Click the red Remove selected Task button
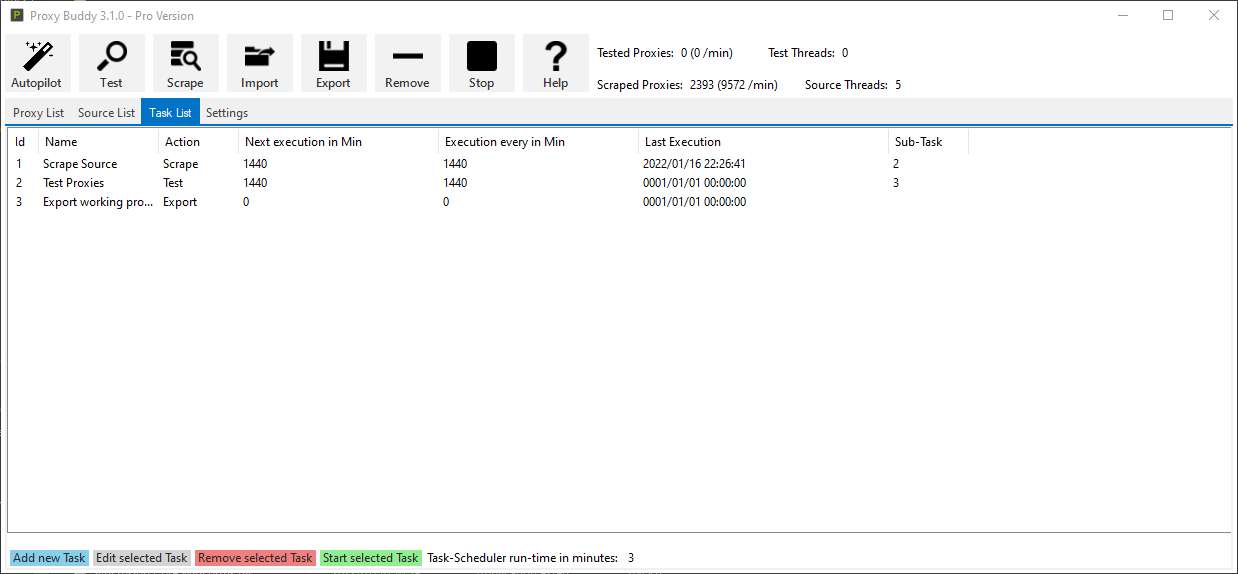 coord(255,558)
